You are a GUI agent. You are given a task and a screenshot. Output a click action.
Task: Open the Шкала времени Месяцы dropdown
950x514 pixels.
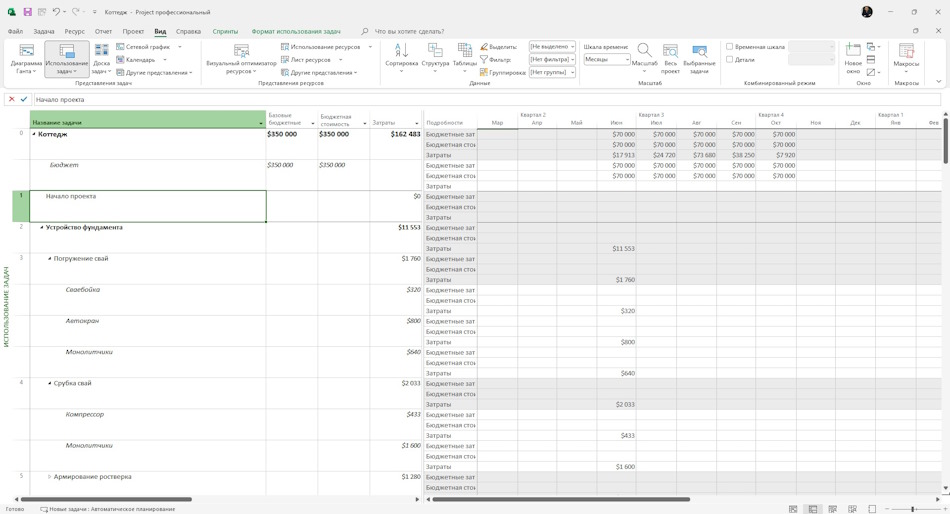(607, 59)
